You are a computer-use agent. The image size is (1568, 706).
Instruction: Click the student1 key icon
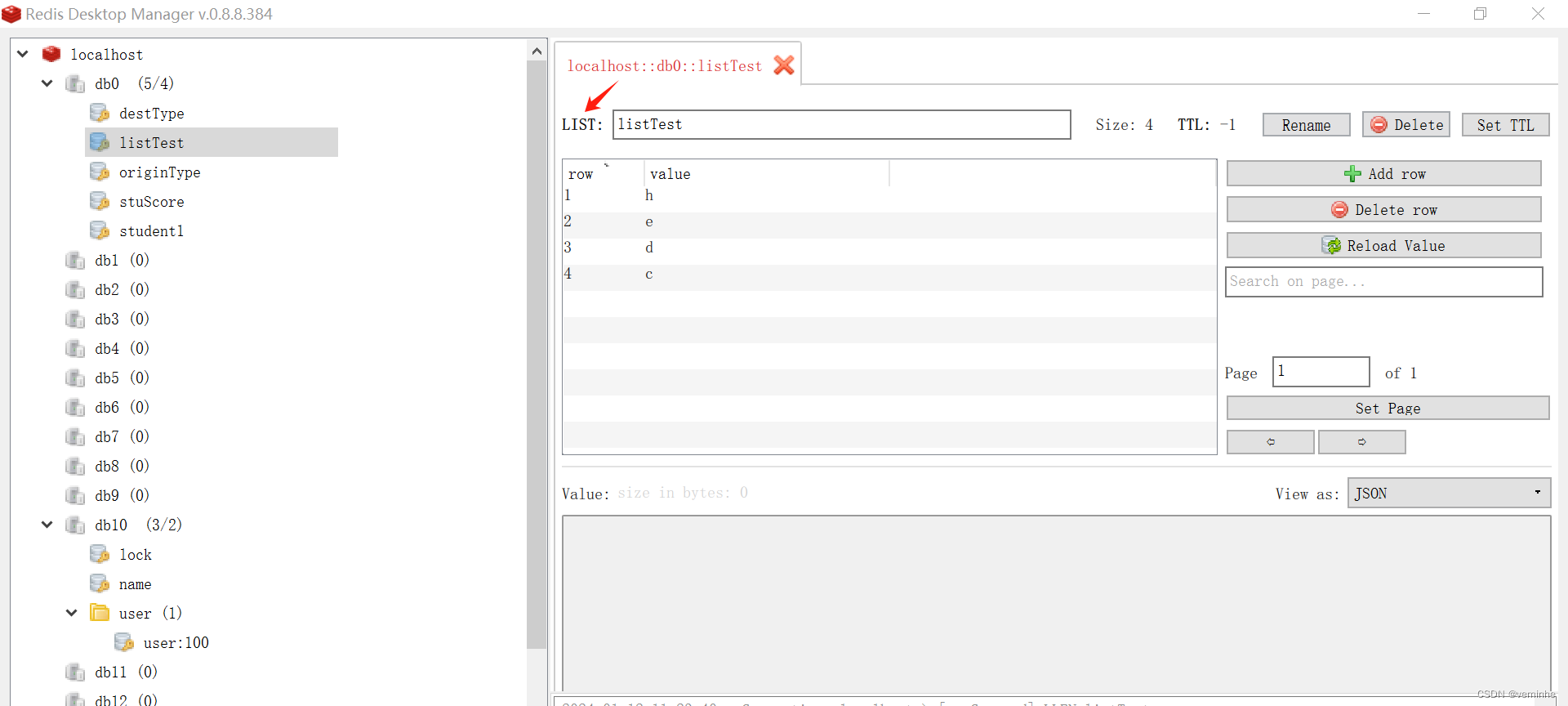(x=100, y=230)
